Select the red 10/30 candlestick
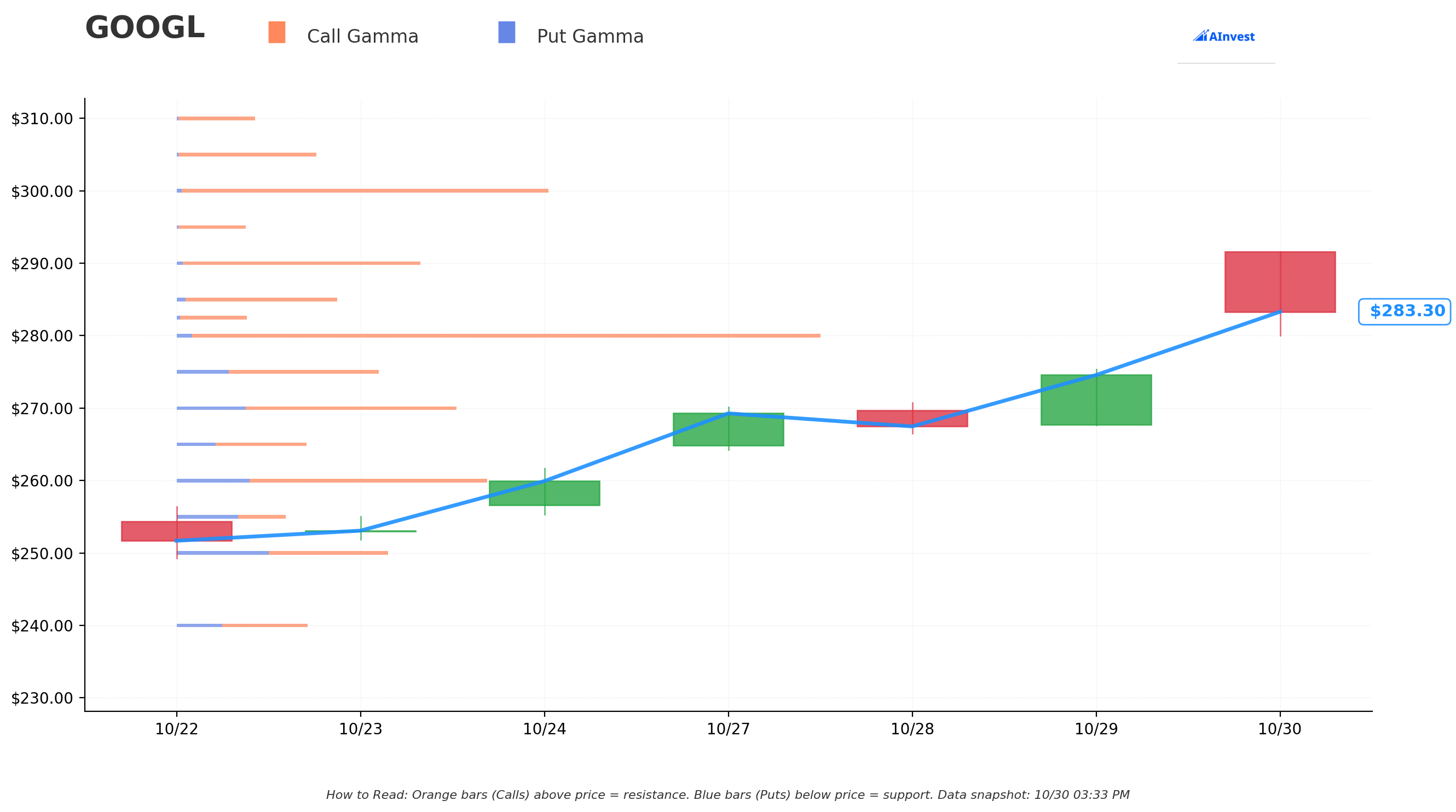 click(x=1280, y=282)
